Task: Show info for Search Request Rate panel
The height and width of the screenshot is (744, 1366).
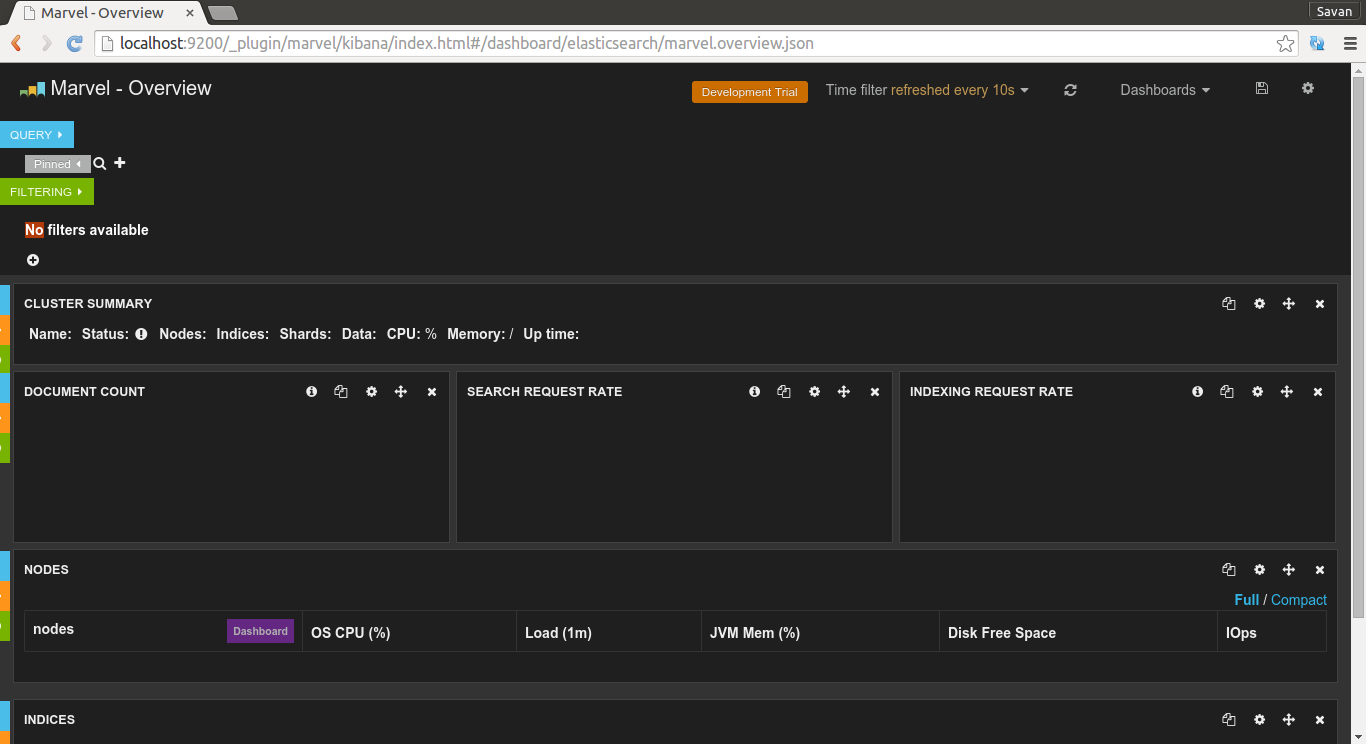Action: tap(755, 392)
